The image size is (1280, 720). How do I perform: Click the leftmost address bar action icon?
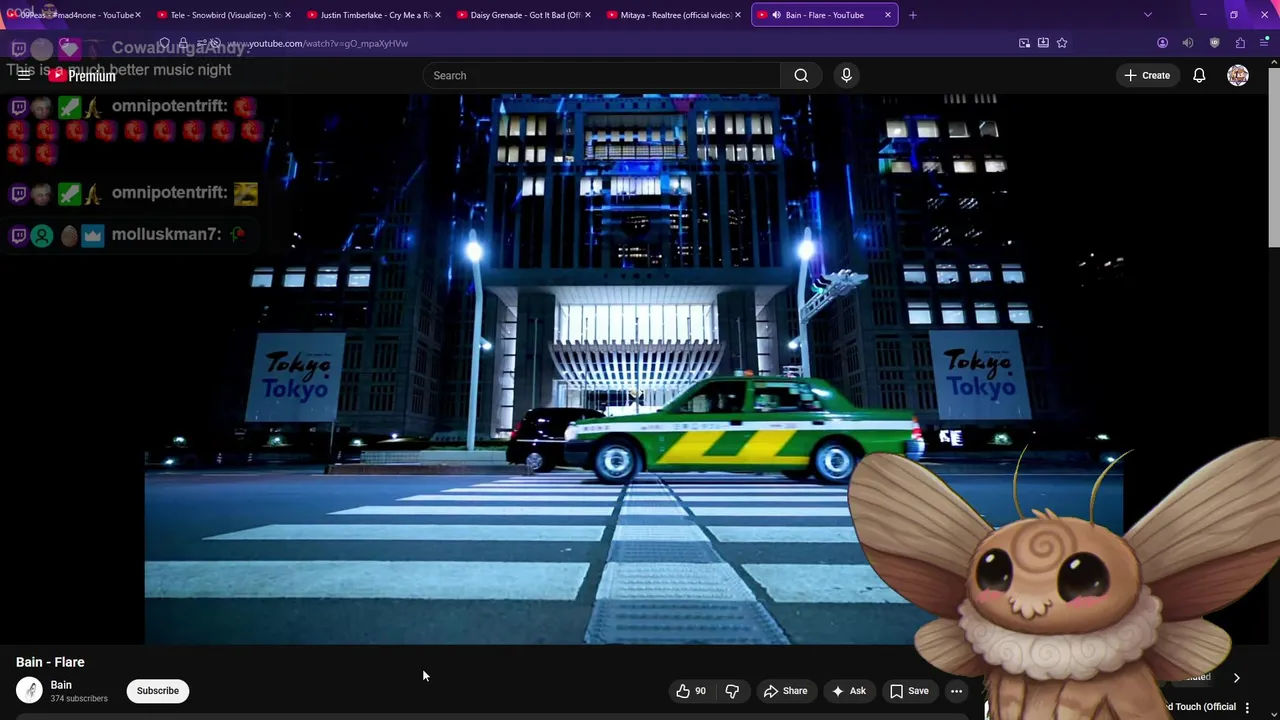(1024, 43)
